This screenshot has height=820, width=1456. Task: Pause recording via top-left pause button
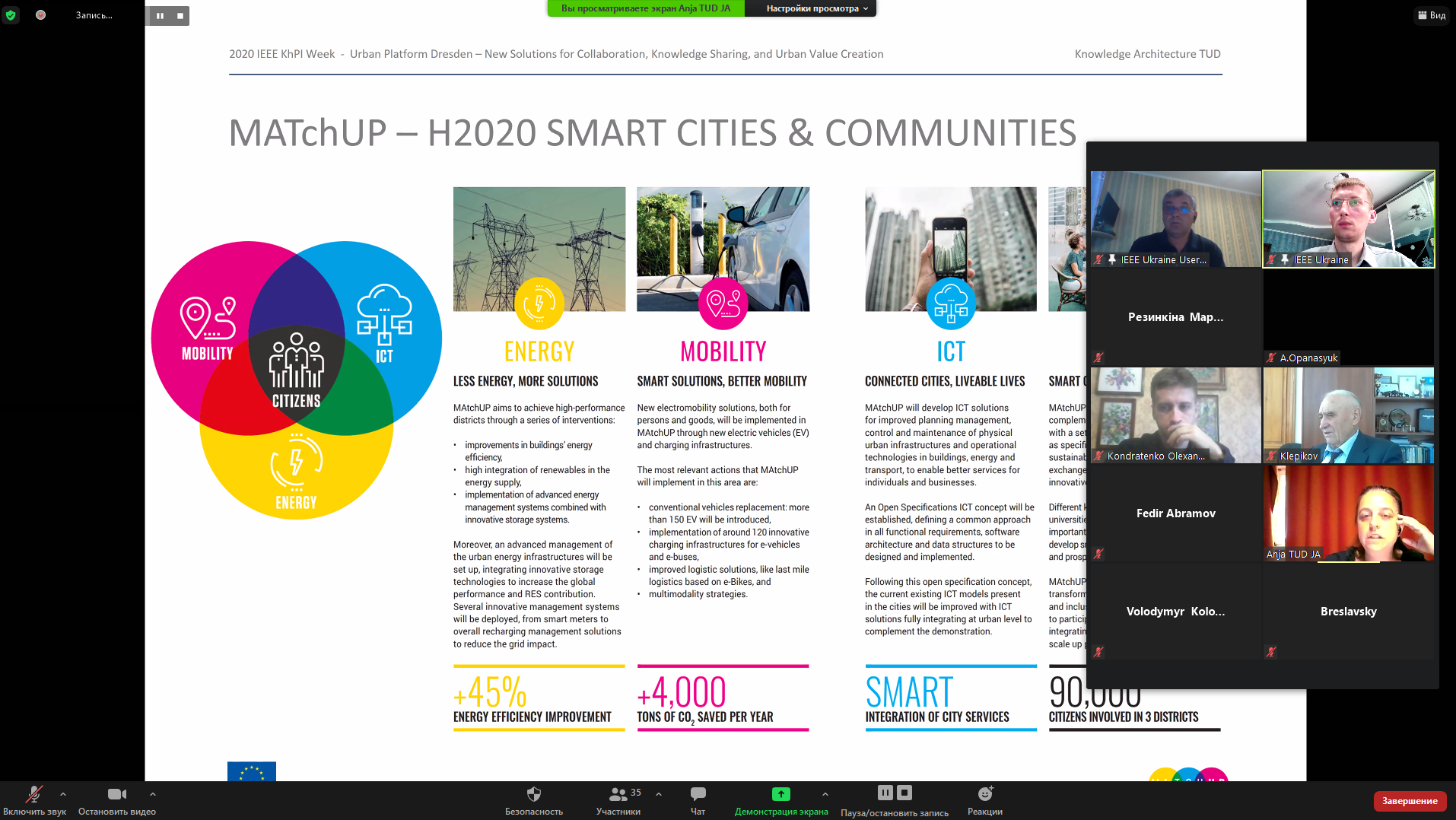click(x=160, y=15)
